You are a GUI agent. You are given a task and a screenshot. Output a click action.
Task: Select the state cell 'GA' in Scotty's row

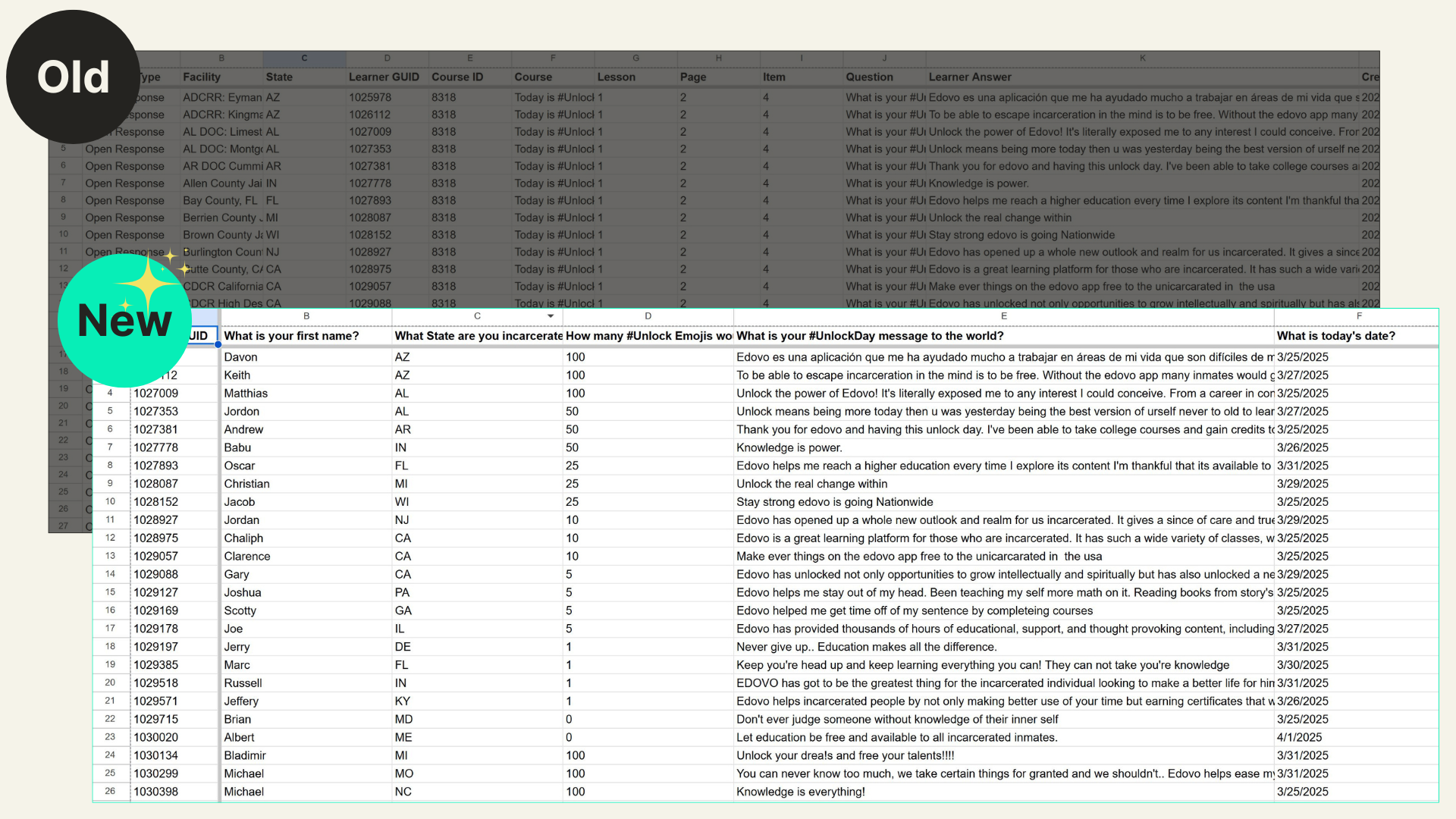pyautogui.click(x=478, y=611)
